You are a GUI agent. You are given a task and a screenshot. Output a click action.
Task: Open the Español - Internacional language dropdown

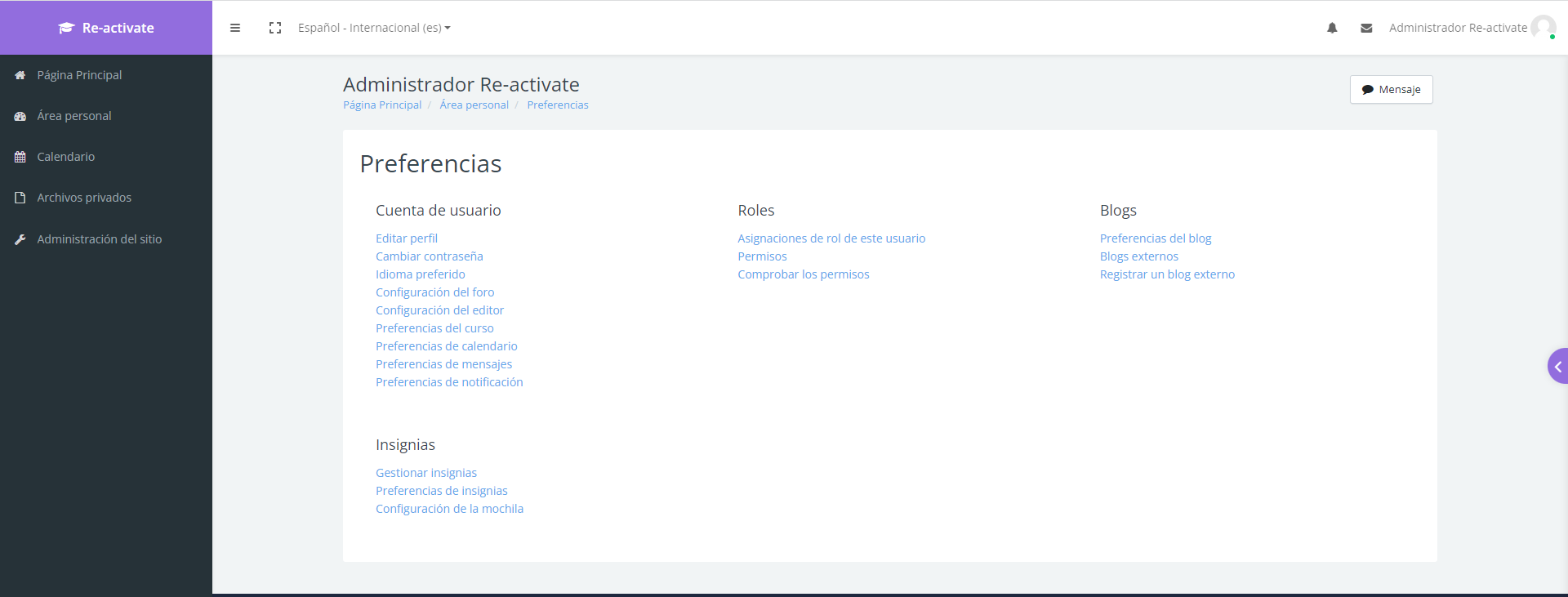pyautogui.click(x=374, y=28)
